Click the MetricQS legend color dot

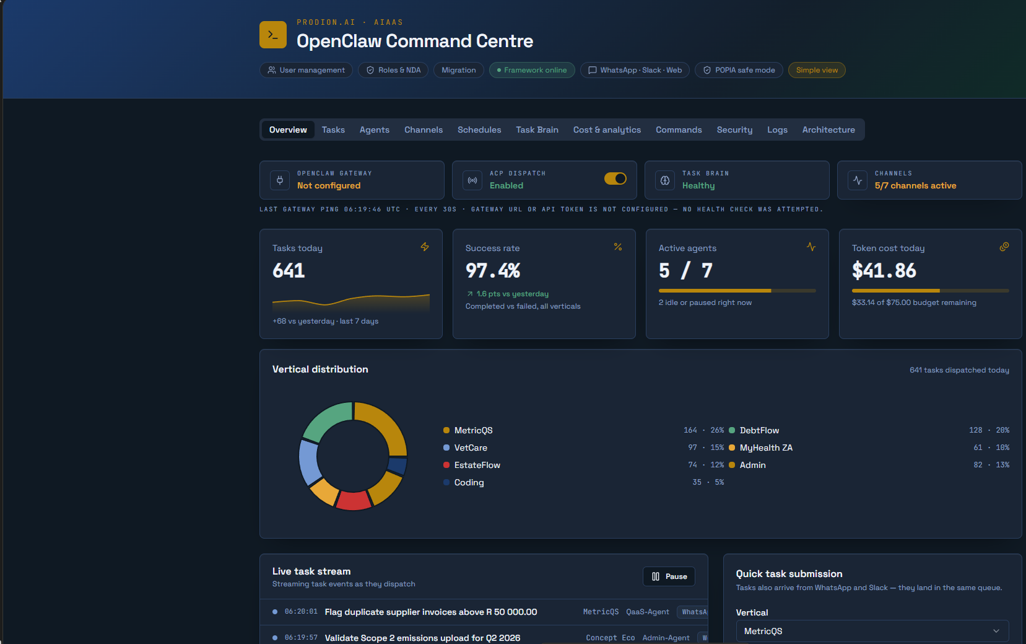coord(446,430)
